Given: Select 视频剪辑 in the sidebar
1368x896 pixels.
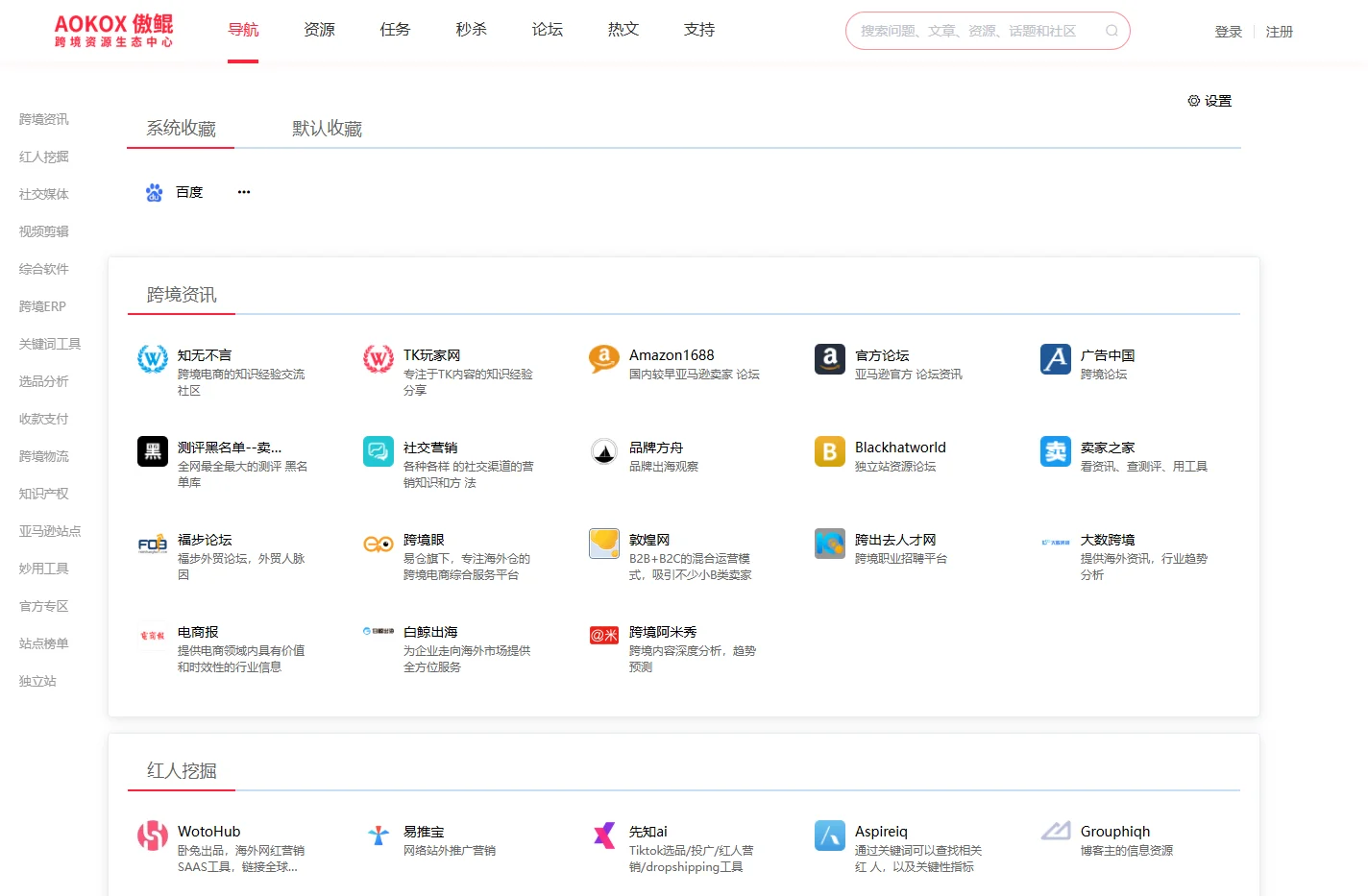Looking at the screenshot, I should [x=44, y=231].
